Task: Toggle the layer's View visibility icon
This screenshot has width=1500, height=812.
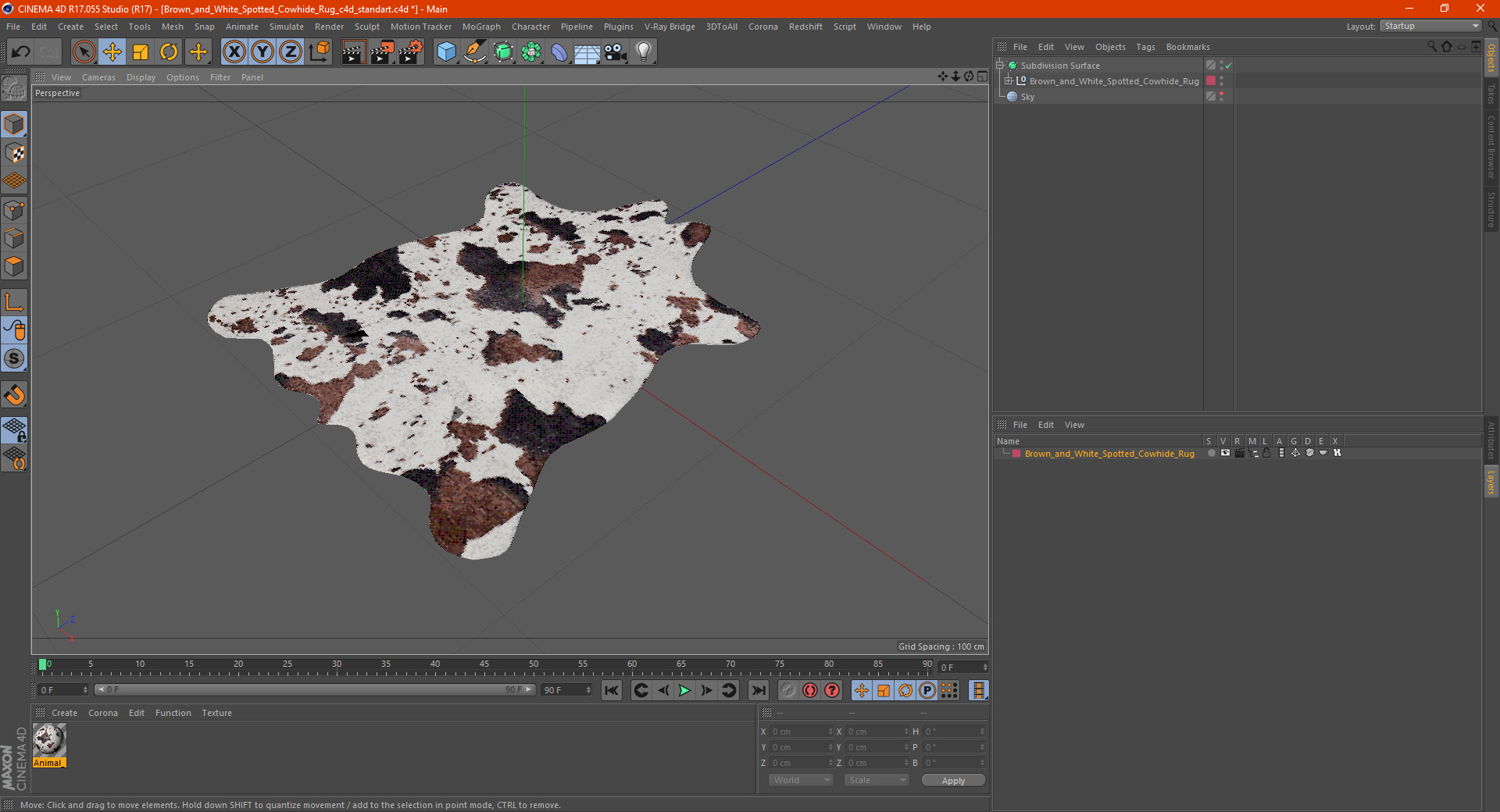Action: point(1225,454)
